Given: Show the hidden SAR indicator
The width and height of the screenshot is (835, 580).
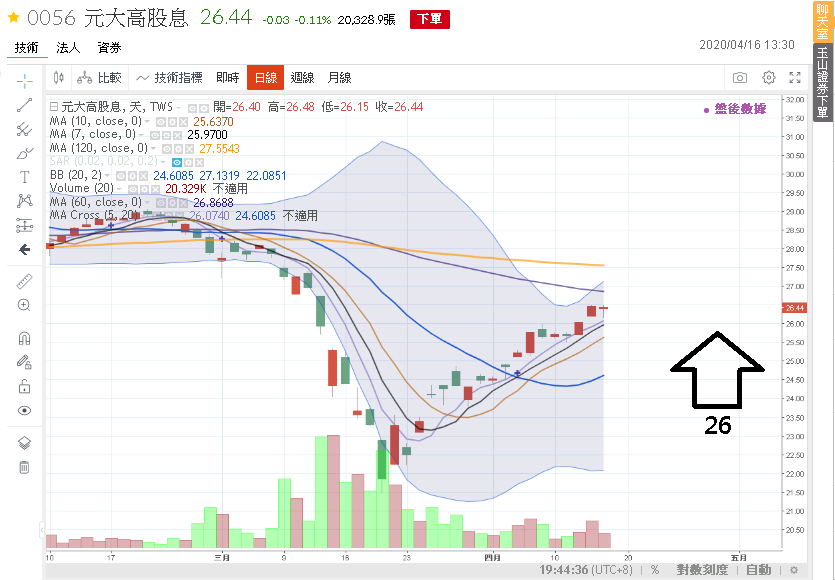Looking at the screenshot, I should pyautogui.click(x=177, y=162).
